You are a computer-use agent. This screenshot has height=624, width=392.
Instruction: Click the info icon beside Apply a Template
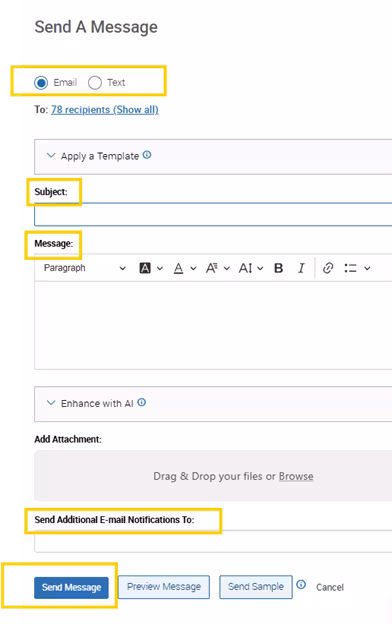(x=147, y=155)
